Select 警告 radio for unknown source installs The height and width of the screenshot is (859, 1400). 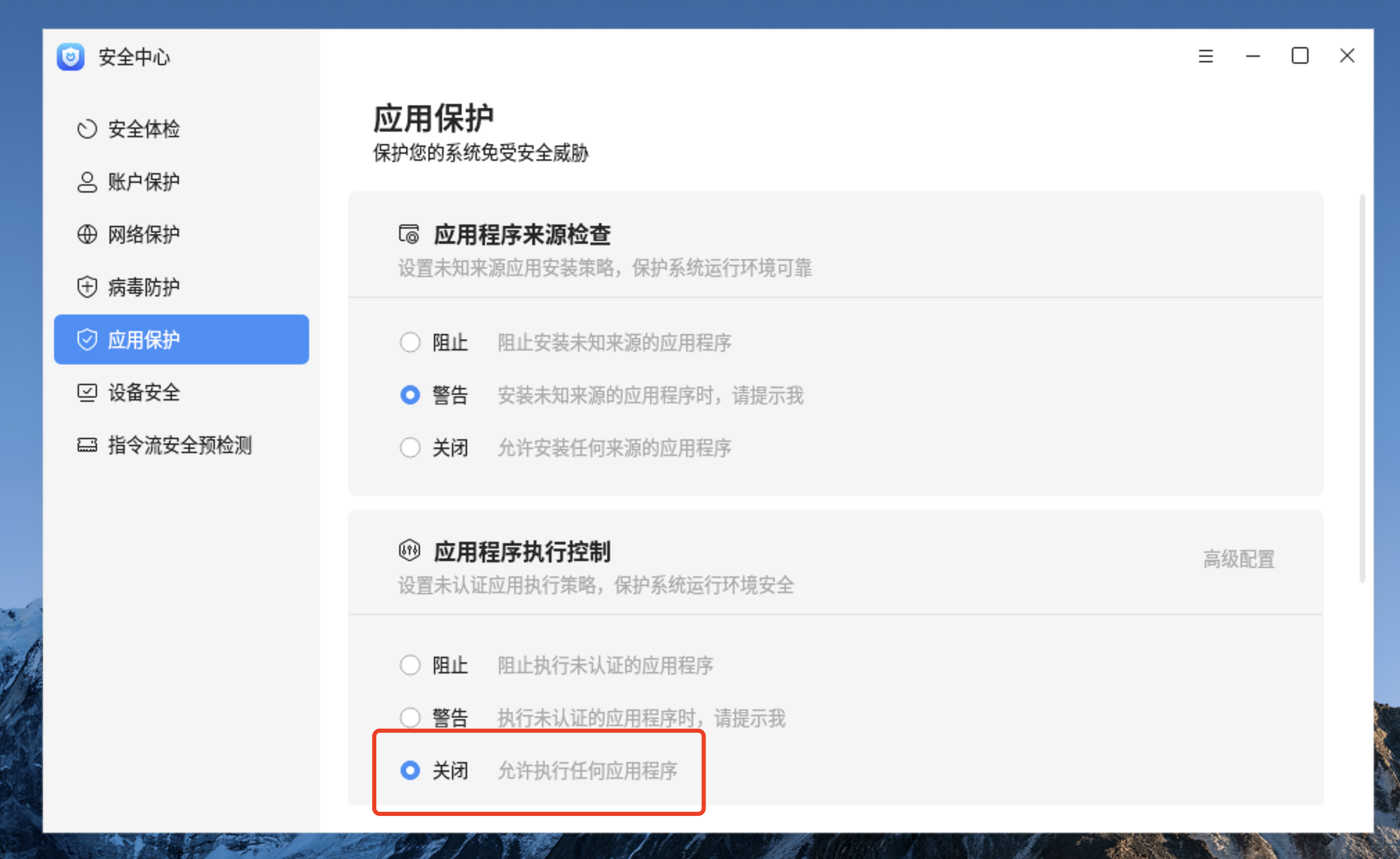[x=410, y=395]
